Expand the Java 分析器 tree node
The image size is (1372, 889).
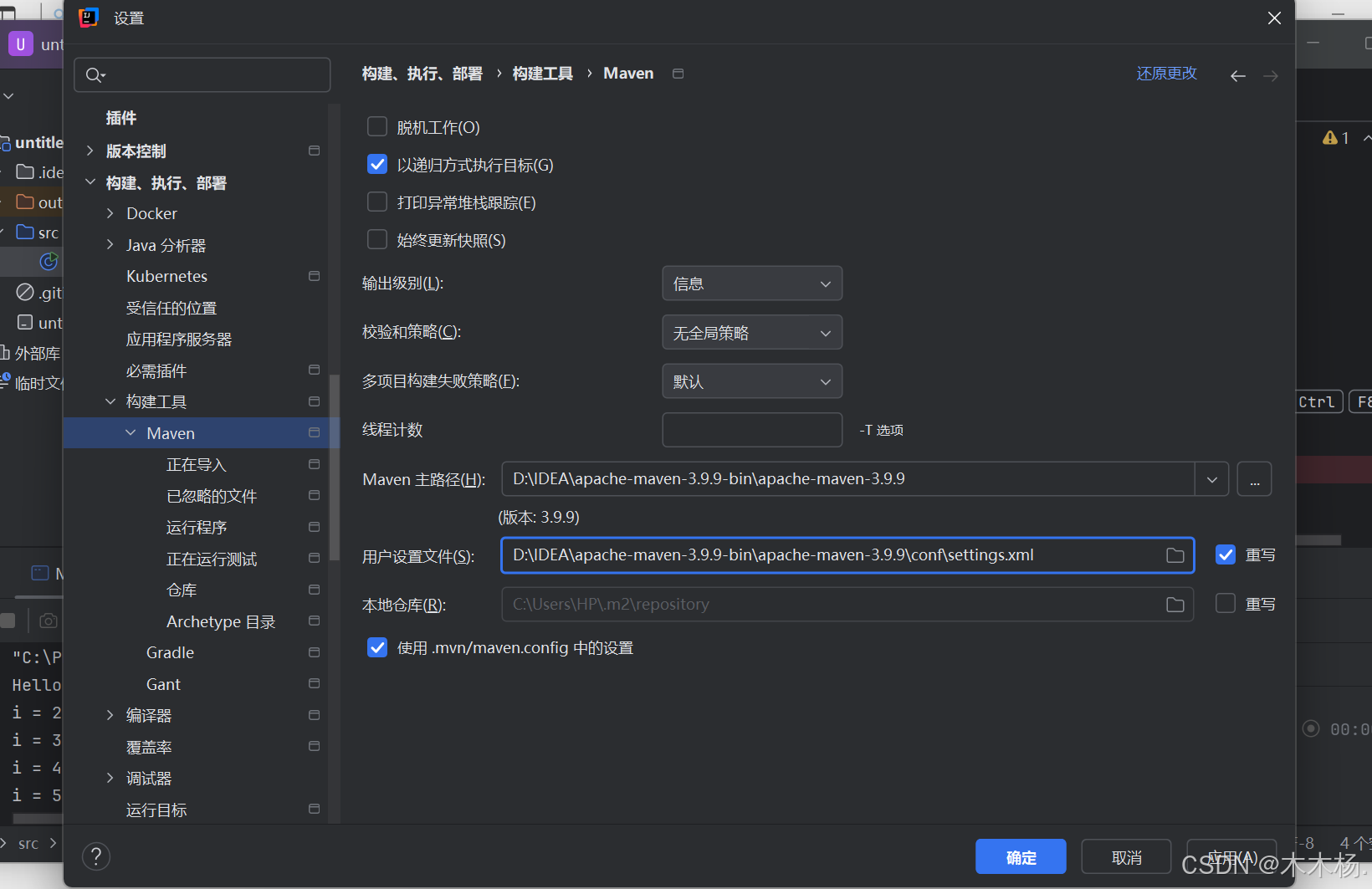tap(110, 244)
